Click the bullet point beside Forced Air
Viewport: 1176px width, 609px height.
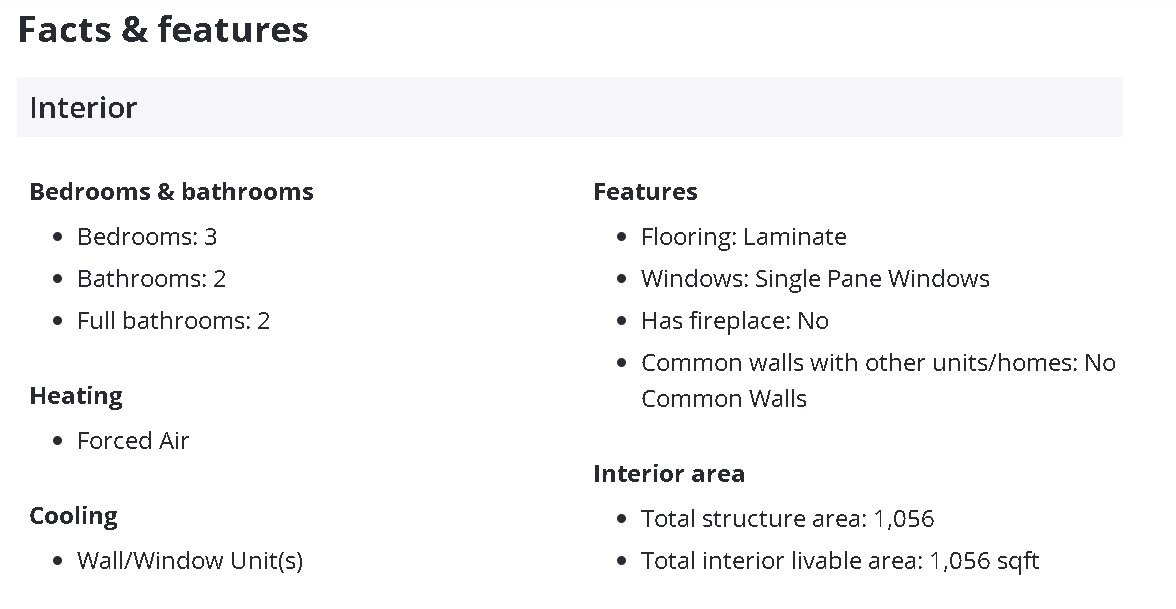tap(58, 441)
